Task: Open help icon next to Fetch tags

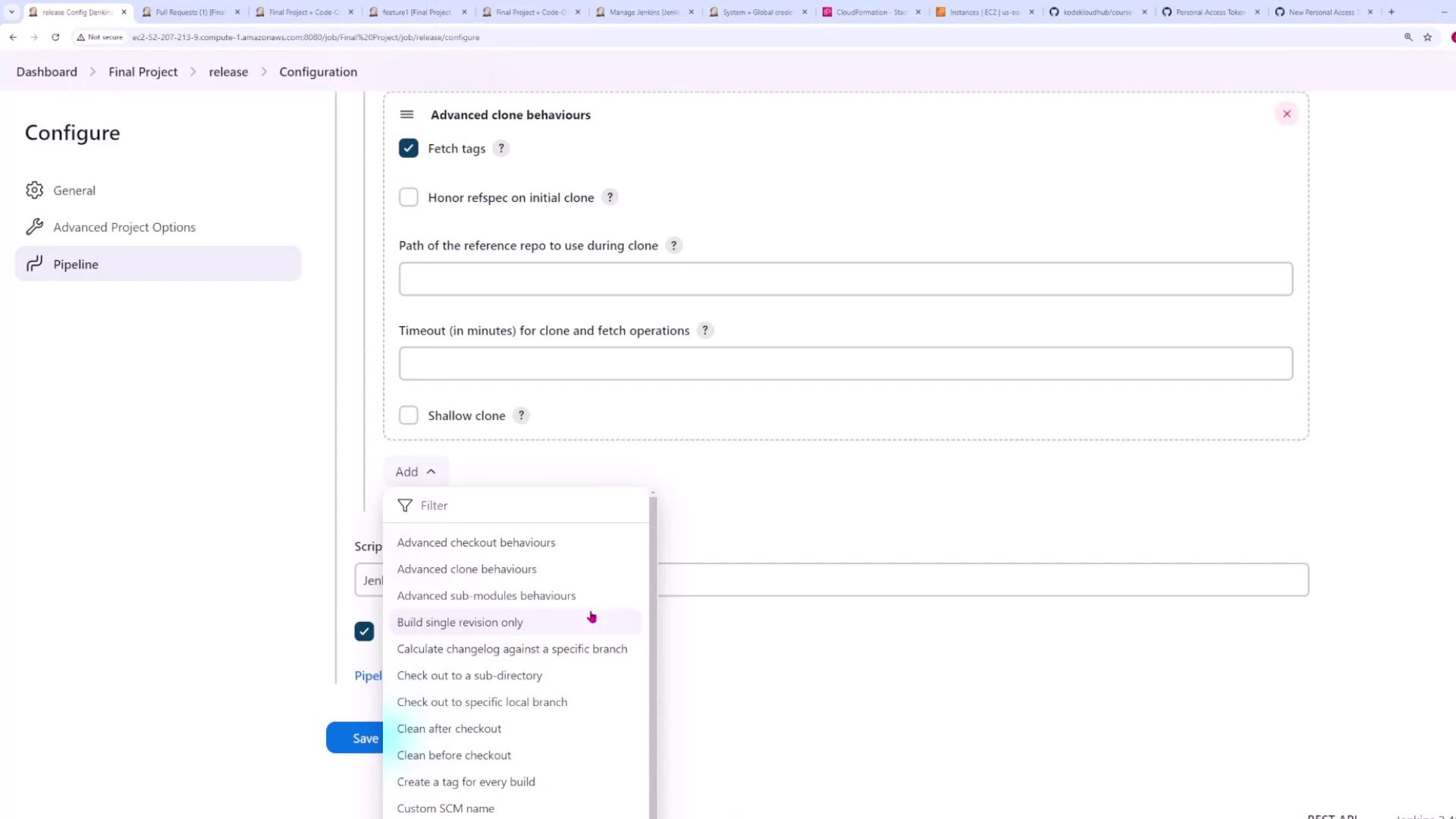Action: tap(500, 149)
